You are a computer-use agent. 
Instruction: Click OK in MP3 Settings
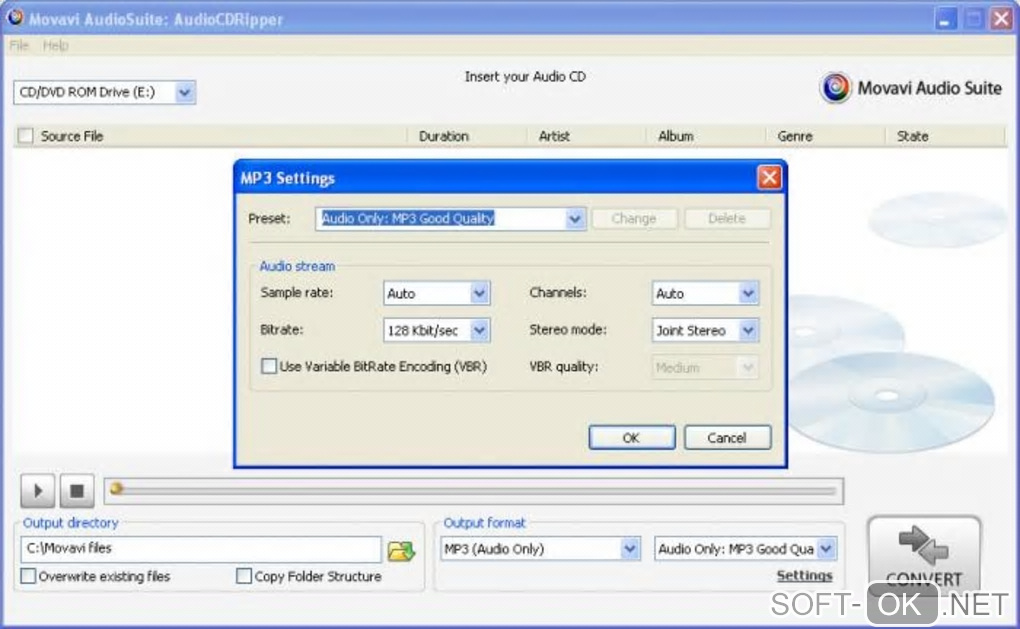(632, 438)
